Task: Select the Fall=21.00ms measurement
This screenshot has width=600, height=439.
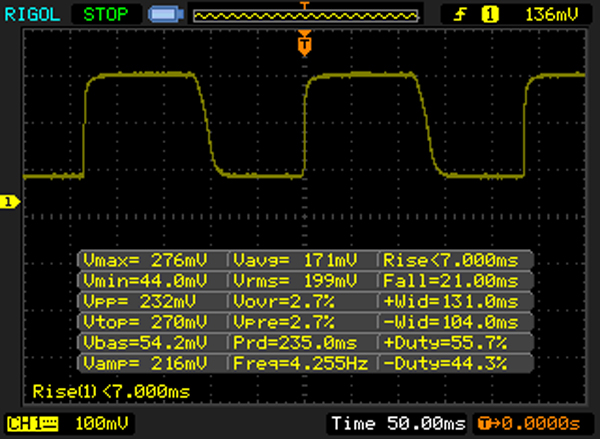Action: (x=451, y=281)
